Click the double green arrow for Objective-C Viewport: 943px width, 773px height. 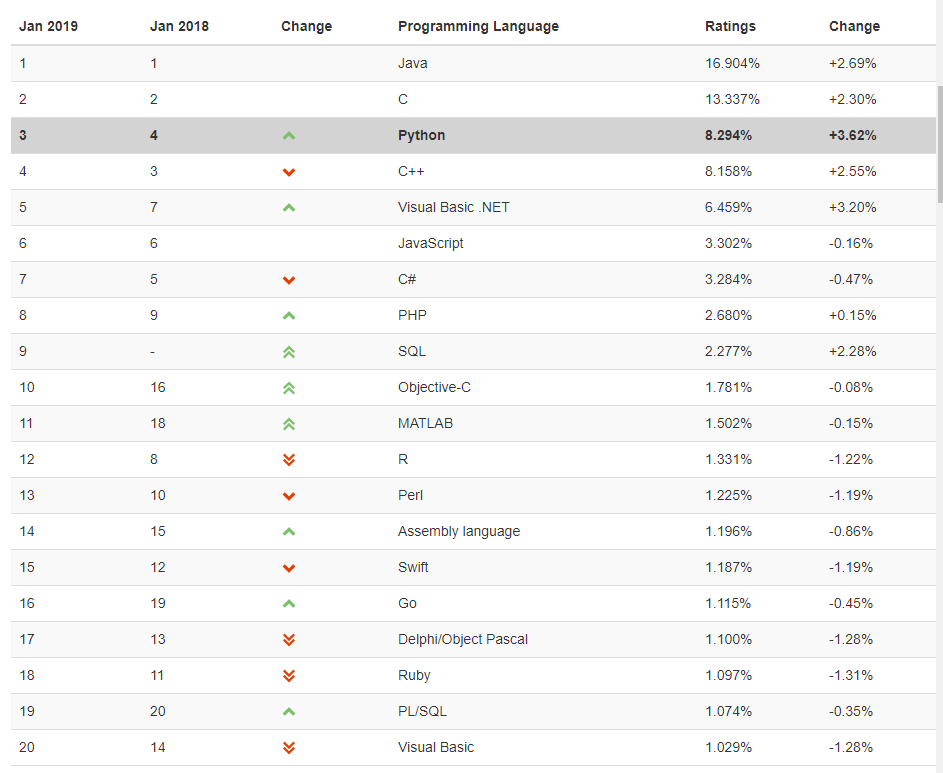point(289,388)
